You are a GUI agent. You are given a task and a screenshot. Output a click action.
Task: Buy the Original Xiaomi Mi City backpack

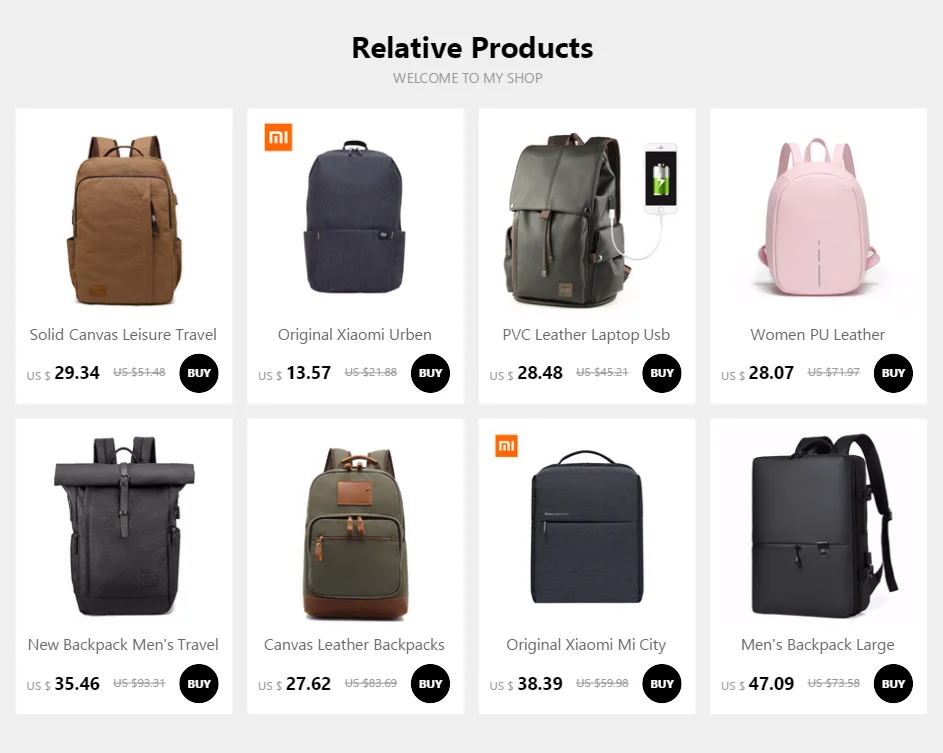click(x=662, y=684)
